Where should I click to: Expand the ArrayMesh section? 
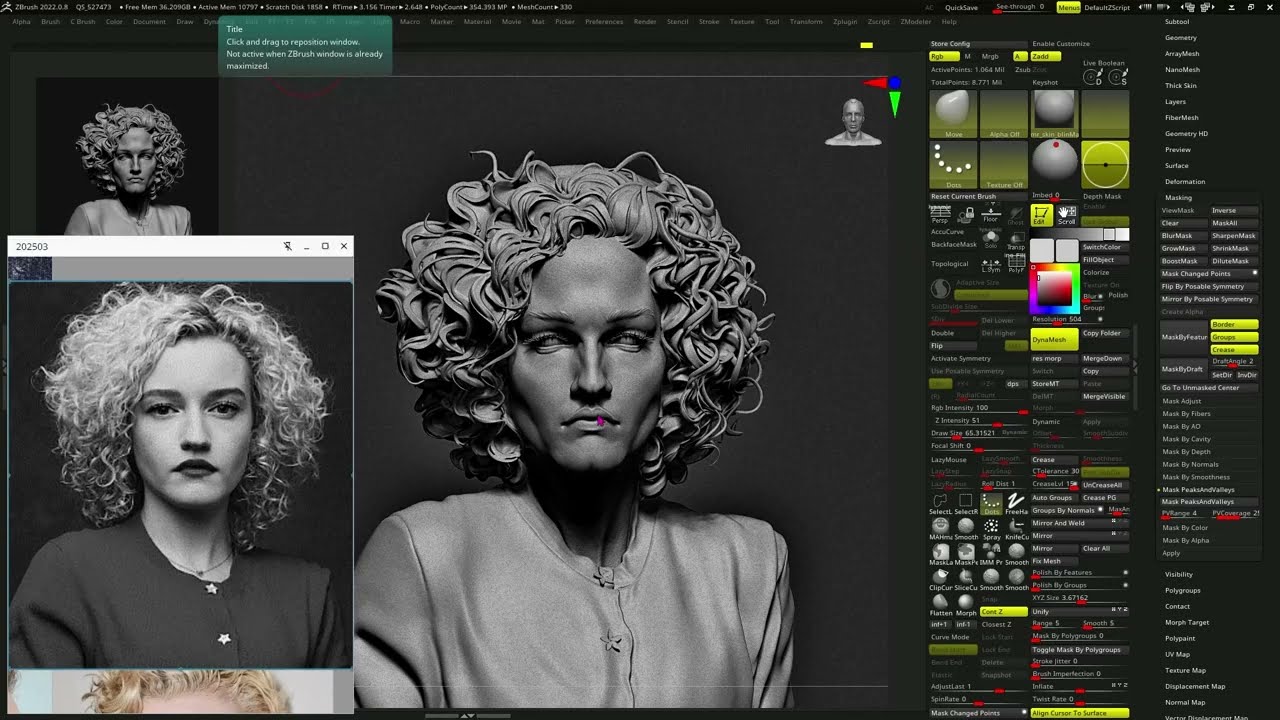coord(1182,54)
